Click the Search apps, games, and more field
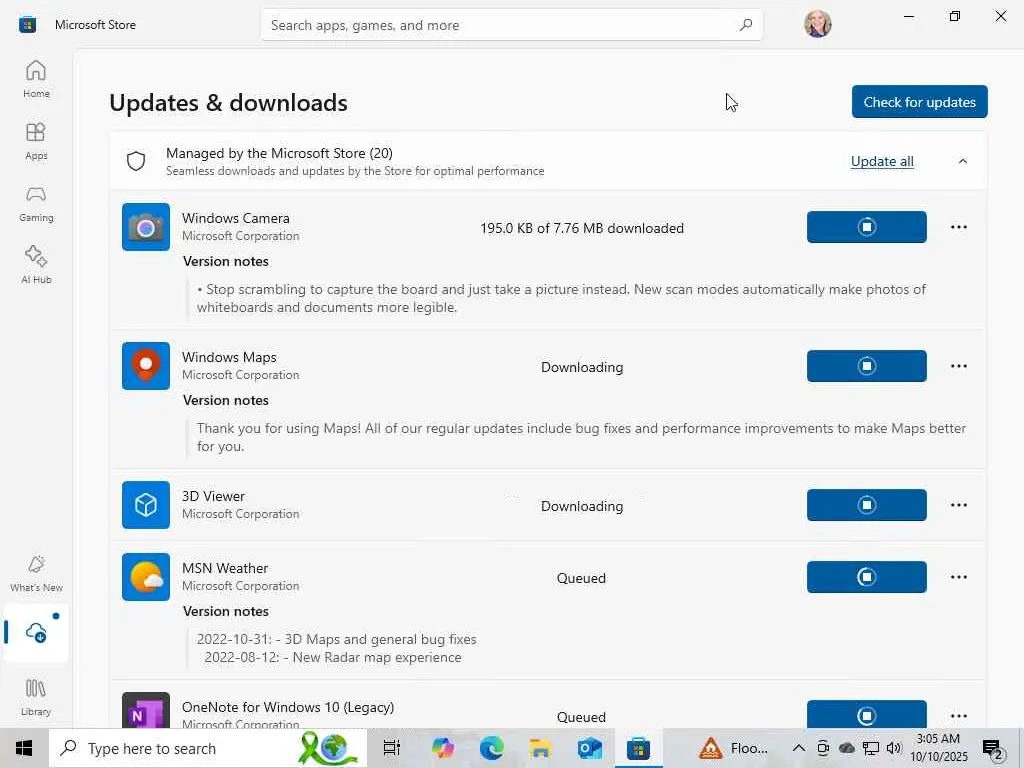Image resolution: width=1024 pixels, height=768 pixels. coord(511,25)
